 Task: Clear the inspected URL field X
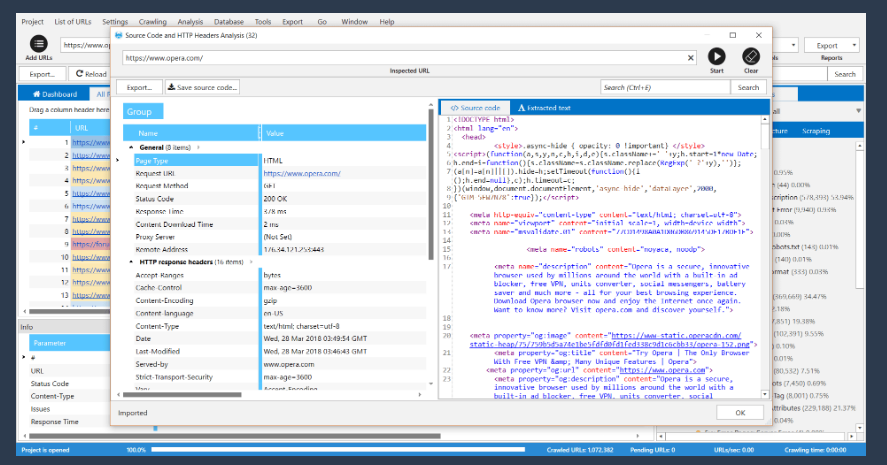coord(690,58)
